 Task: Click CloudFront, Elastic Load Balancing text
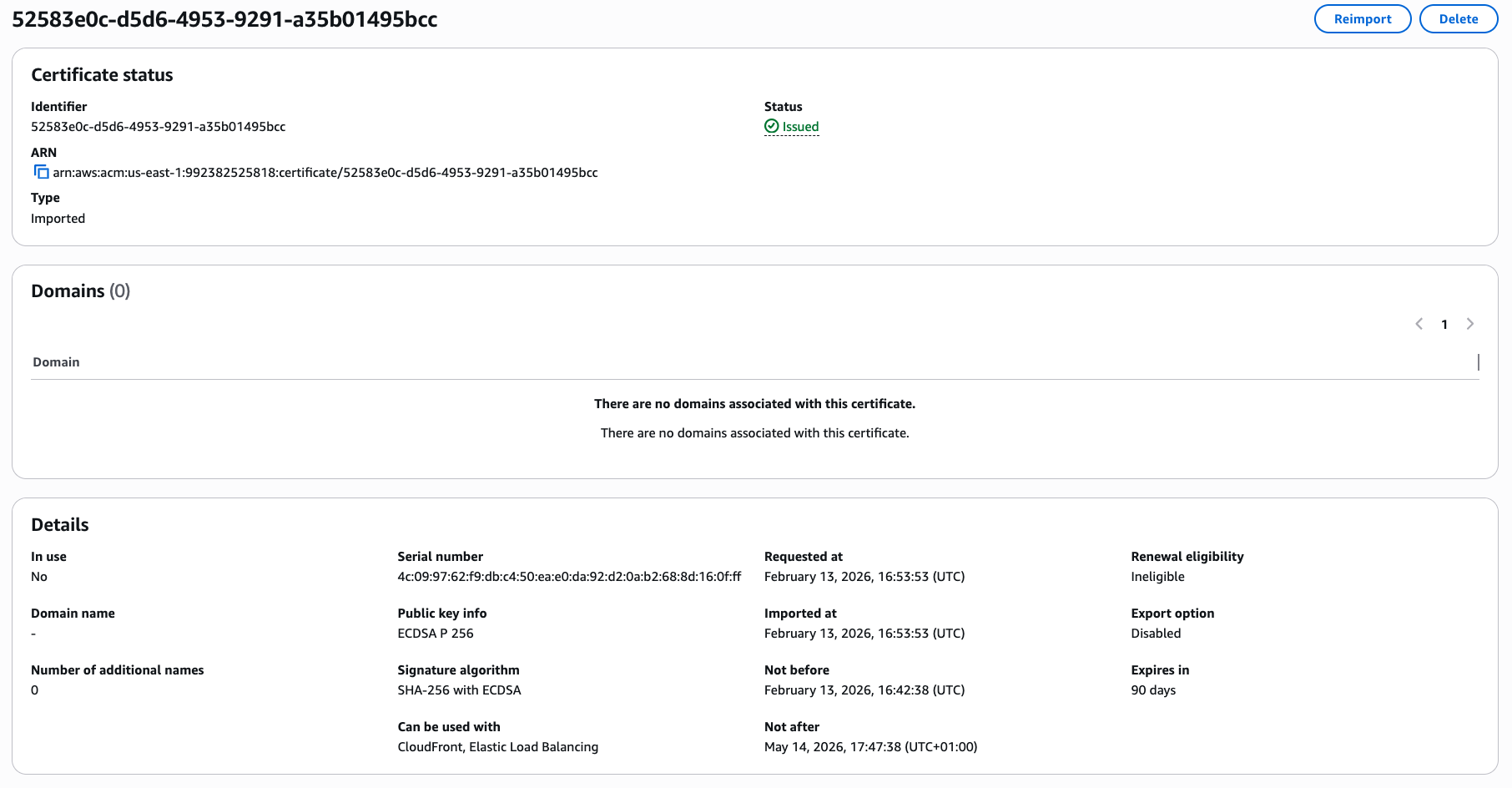(x=497, y=747)
